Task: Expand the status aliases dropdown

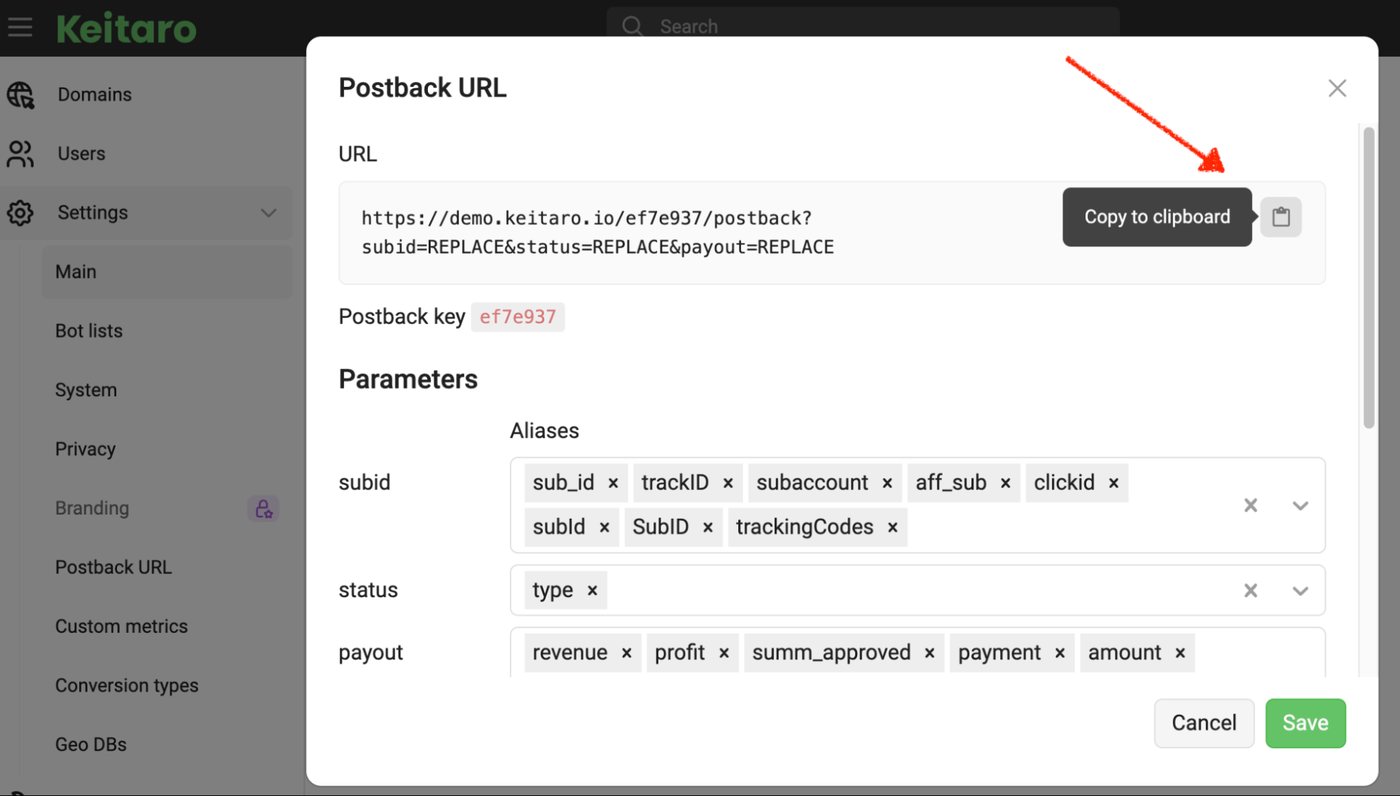Action: (1300, 591)
